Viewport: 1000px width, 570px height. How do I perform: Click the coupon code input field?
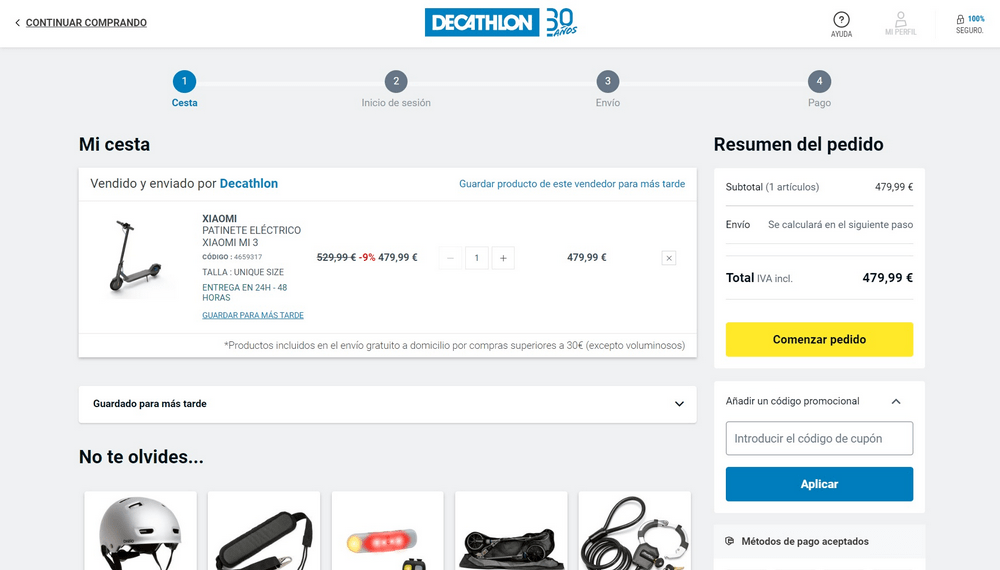click(819, 438)
